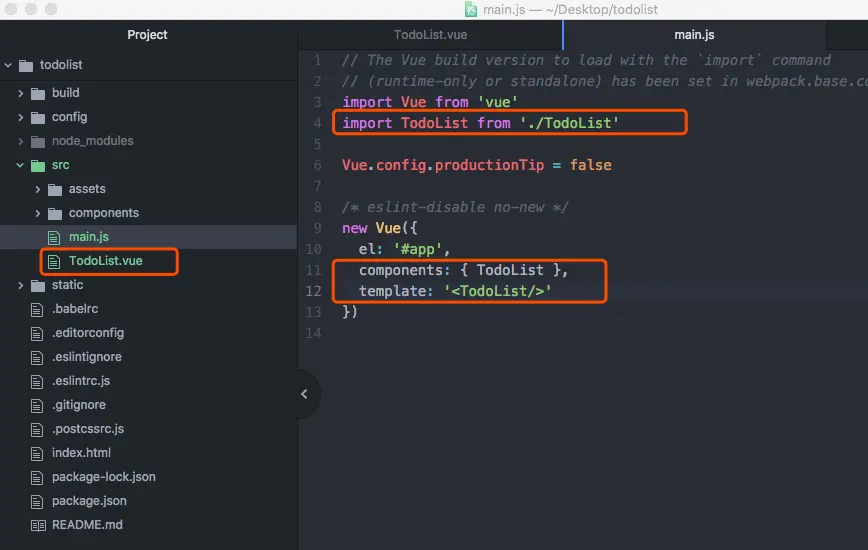Viewport: 868px width, 550px height.
Task: Click the "el: '#app'," code line
Action: pos(404,250)
